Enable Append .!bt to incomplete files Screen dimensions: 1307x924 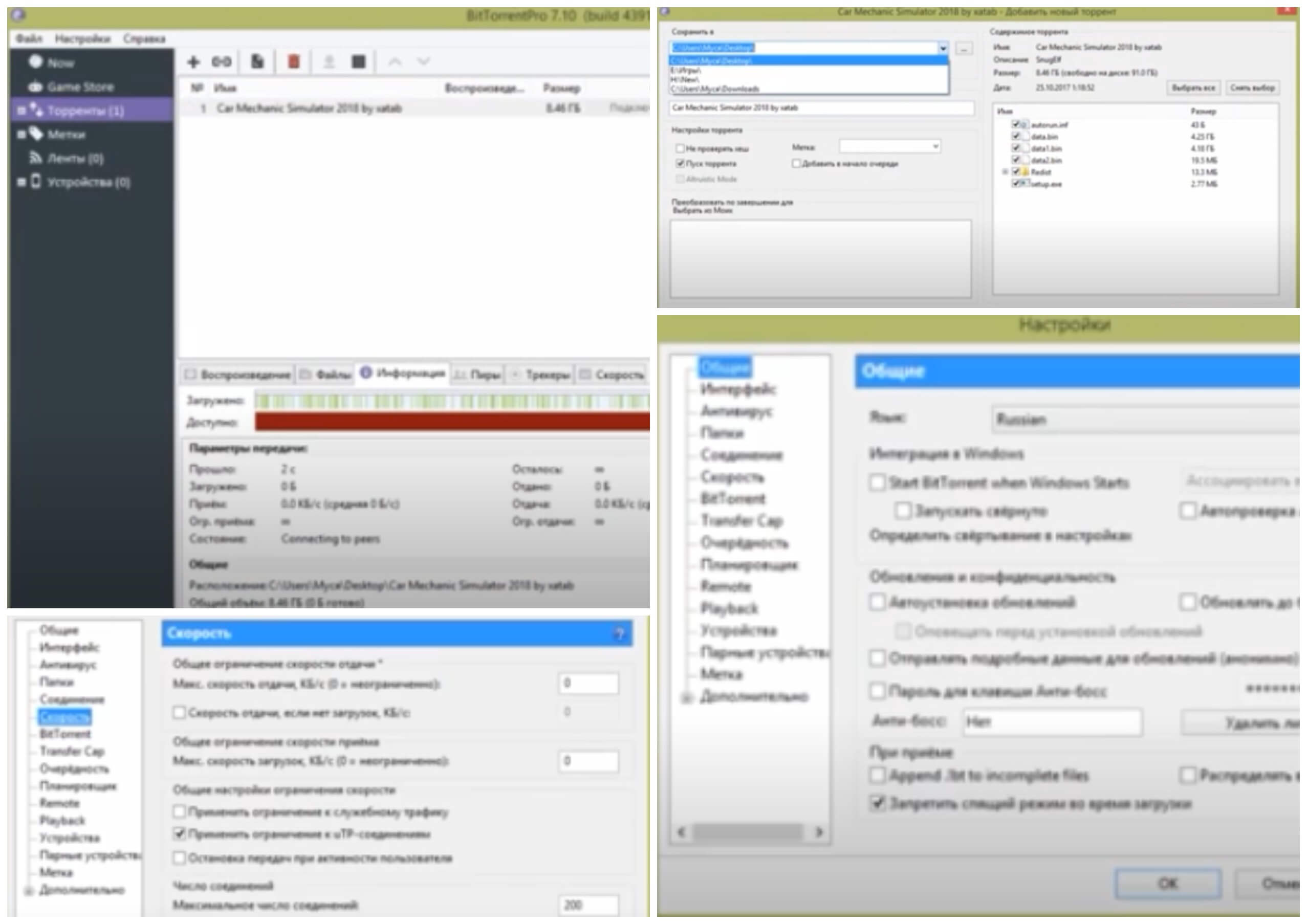(x=877, y=775)
